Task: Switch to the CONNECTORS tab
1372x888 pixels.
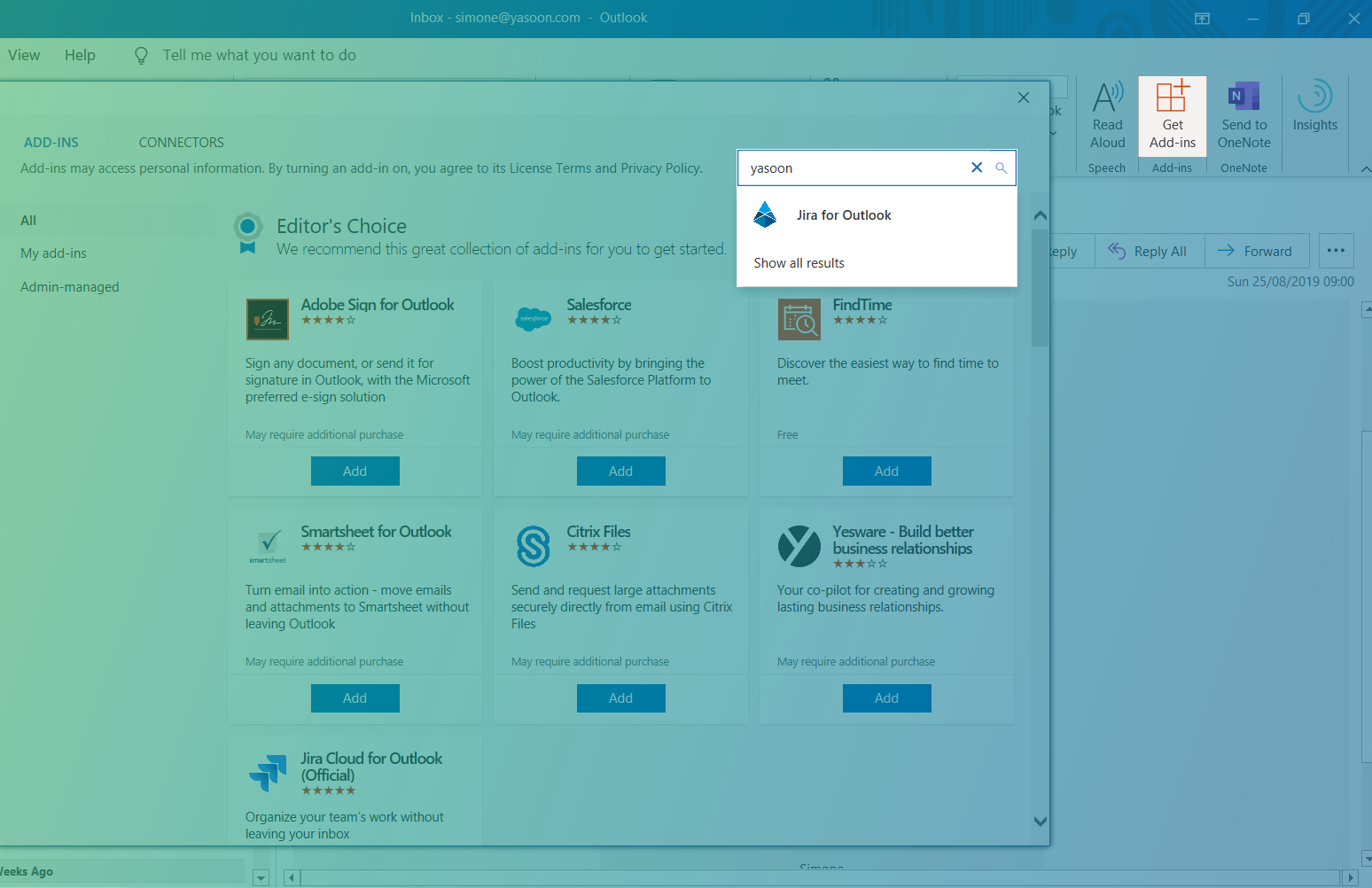Action: click(x=181, y=143)
